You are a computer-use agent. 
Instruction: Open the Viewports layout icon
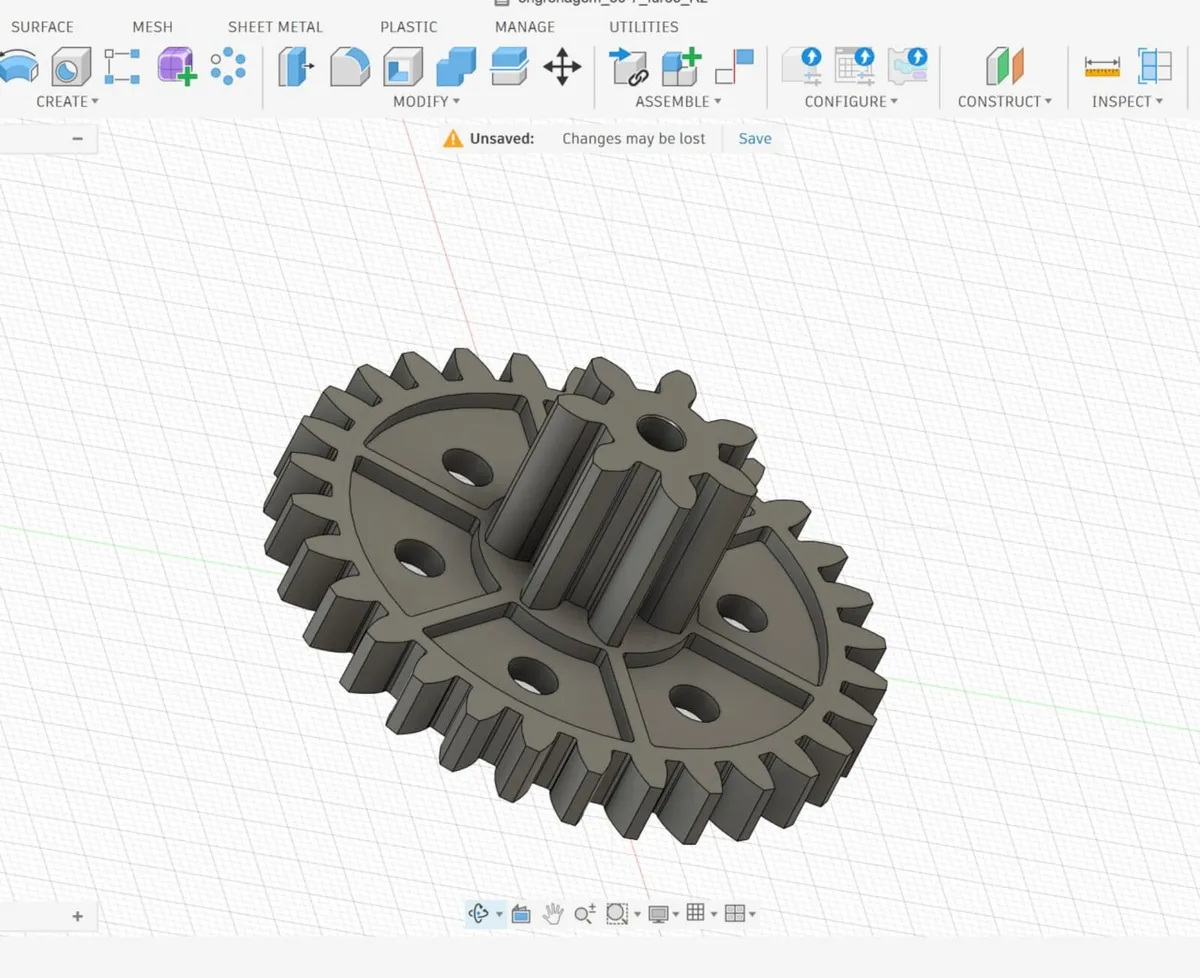click(x=735, y=913)
